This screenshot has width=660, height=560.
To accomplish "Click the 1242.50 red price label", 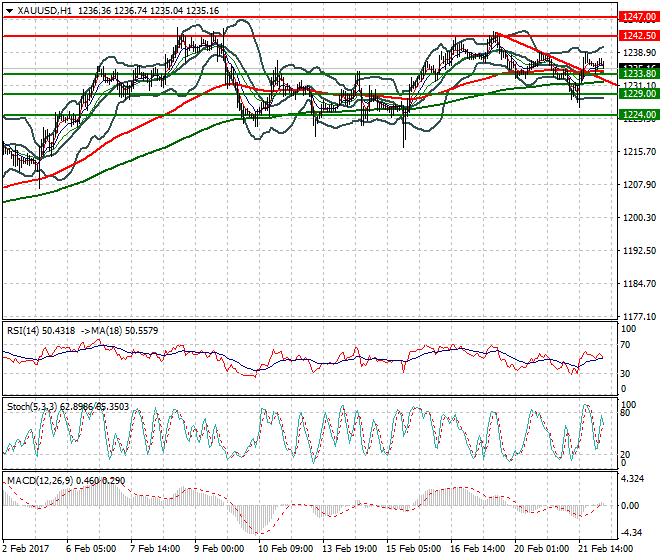I will pyautogui.click(x=639, y=36).
